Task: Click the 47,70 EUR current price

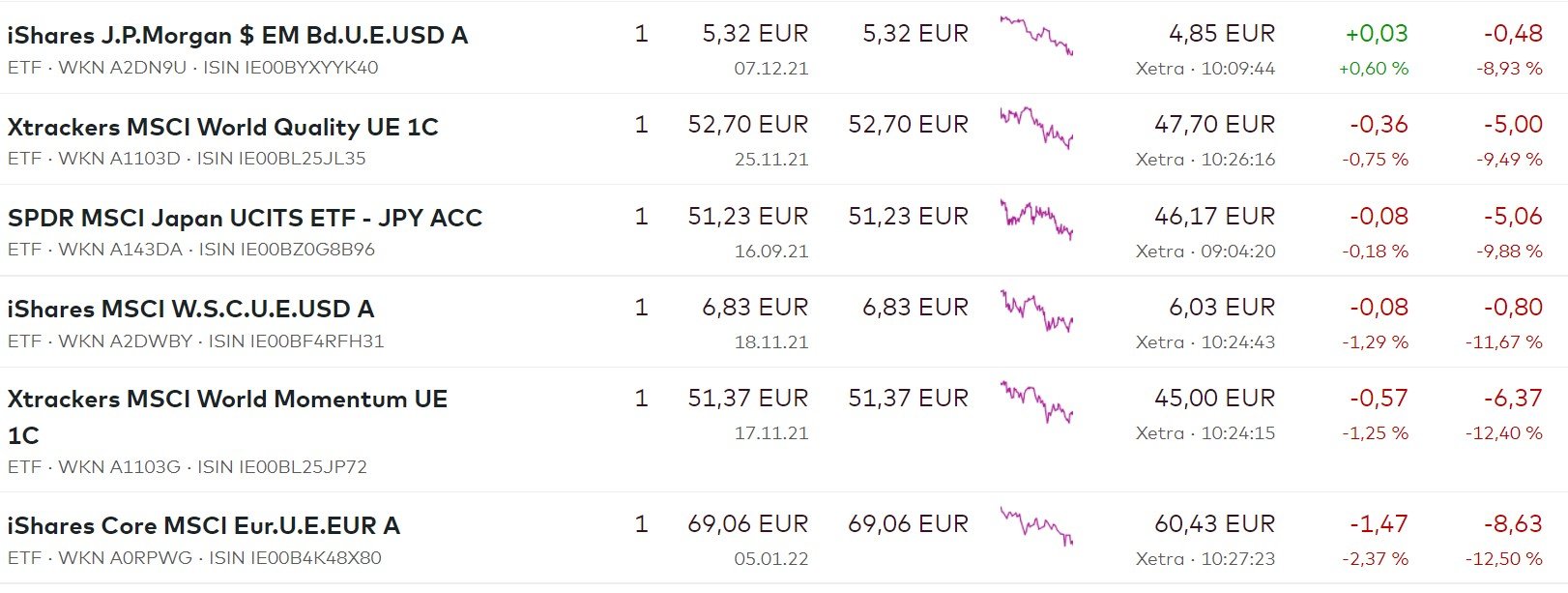Action: click(x=1214, y=125)
